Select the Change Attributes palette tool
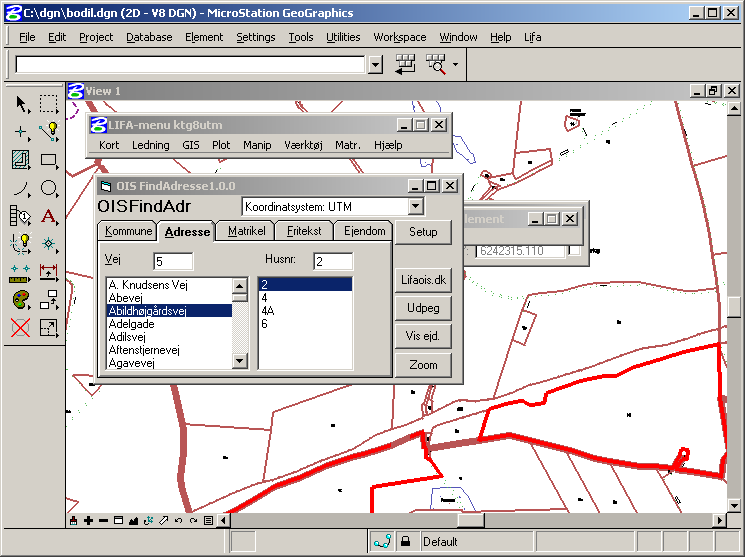 (21, 300)
